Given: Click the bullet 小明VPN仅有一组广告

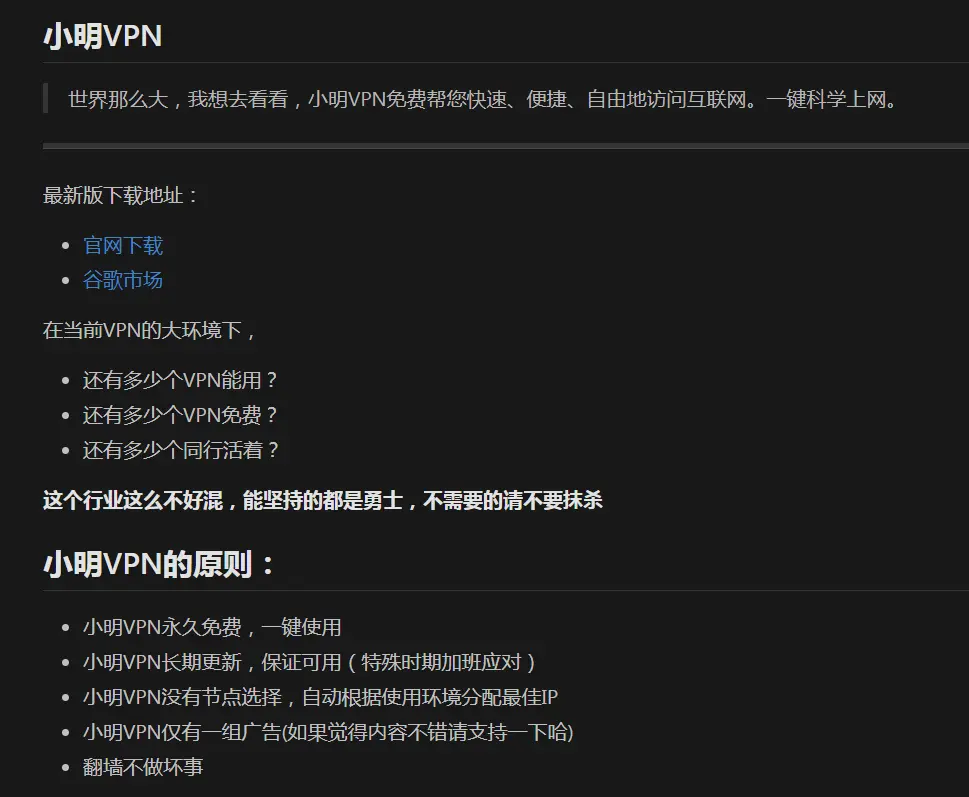Looking at the screenshot, I should pyautogui.click(x=328, y=733).
